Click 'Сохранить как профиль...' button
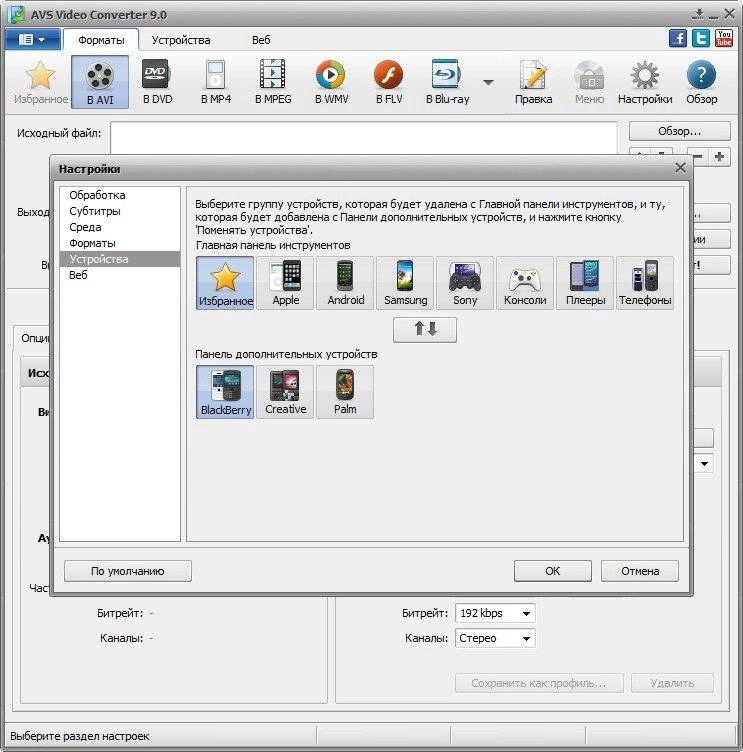 pyautogui.click(x=539, y=683)
